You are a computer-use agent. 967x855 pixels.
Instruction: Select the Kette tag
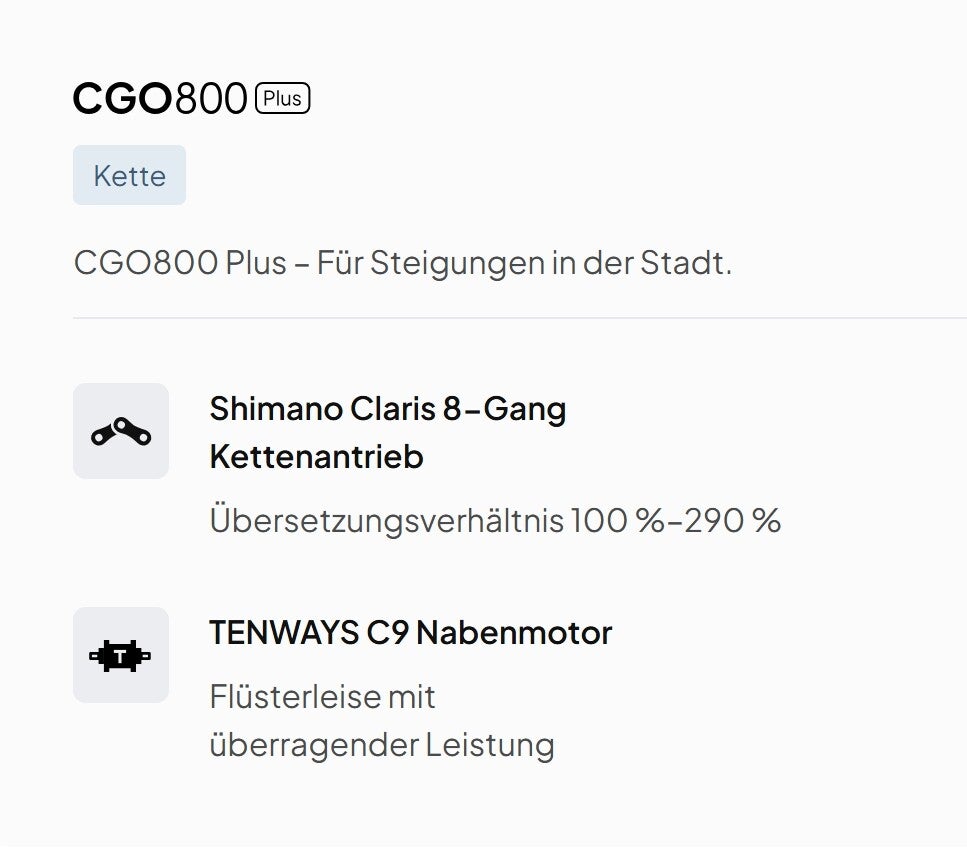click(x=129, y=176)
